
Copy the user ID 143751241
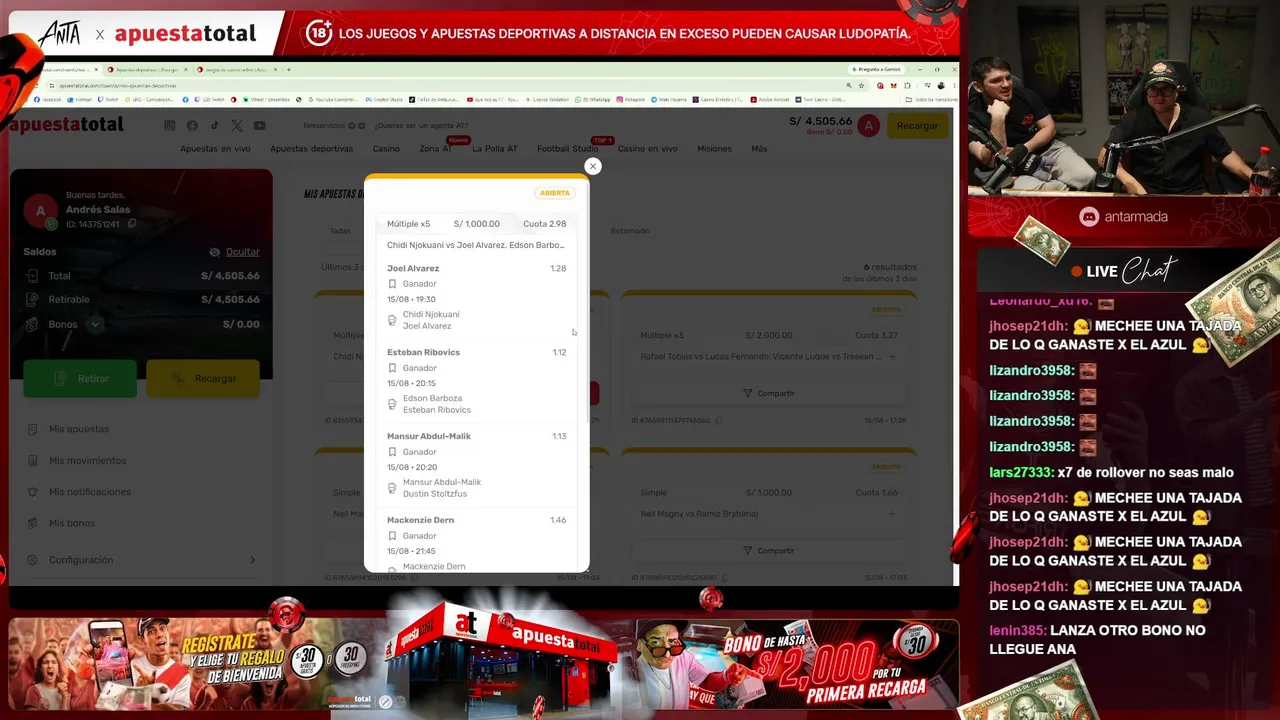pos(131,224)
